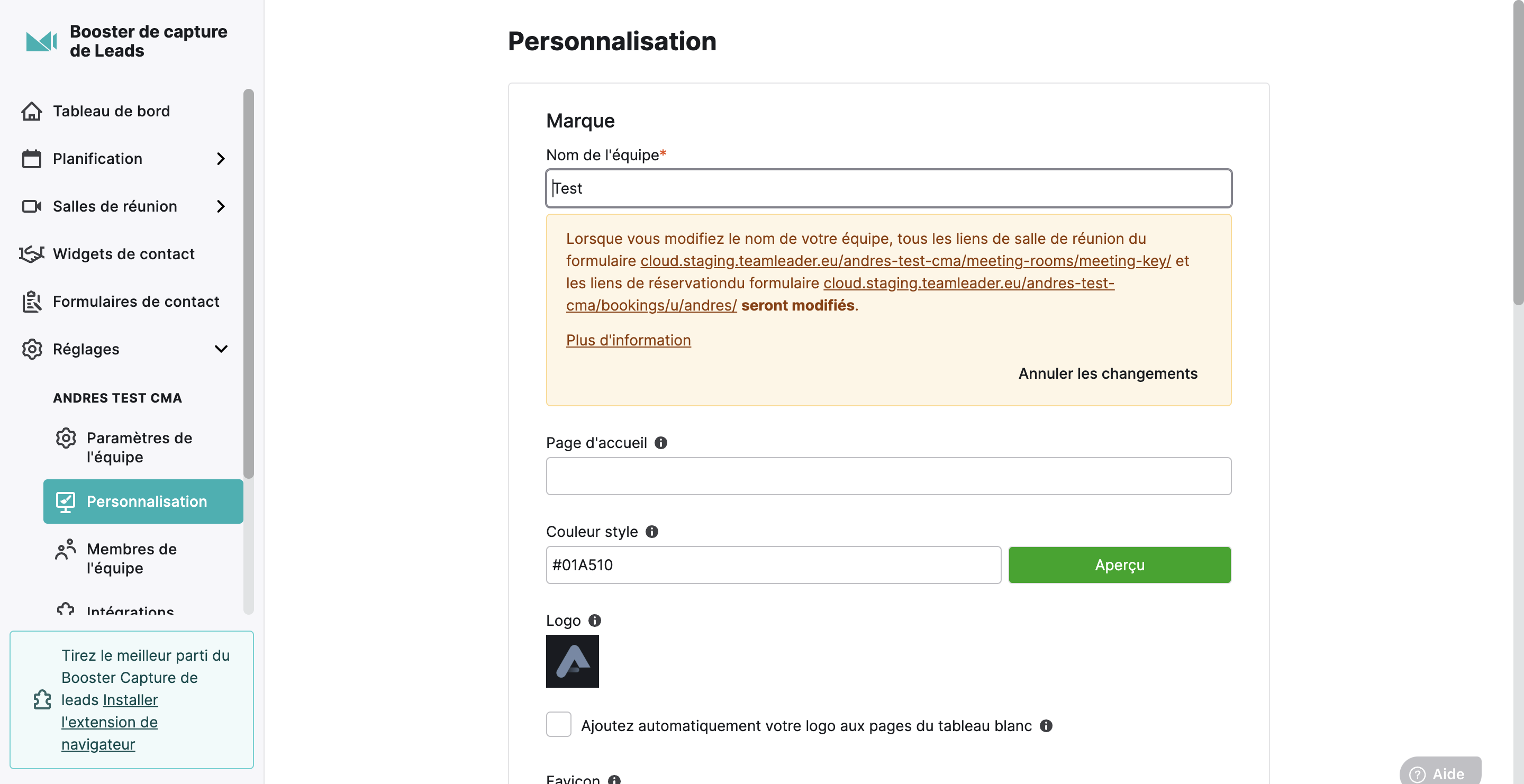Open the Plus d'information link

click(628, 341)
